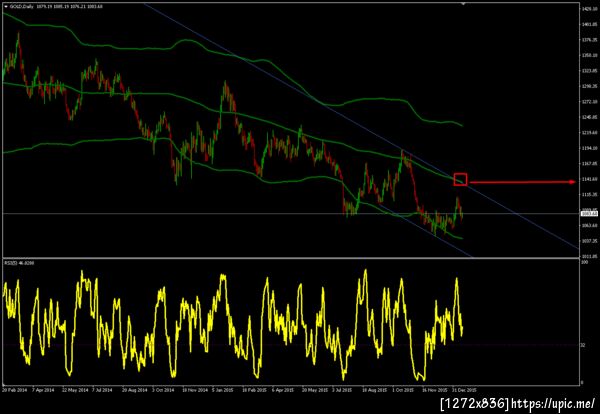Select the red square marker on the chart
This screenshot has width=600, height=414.
point(460,179)
